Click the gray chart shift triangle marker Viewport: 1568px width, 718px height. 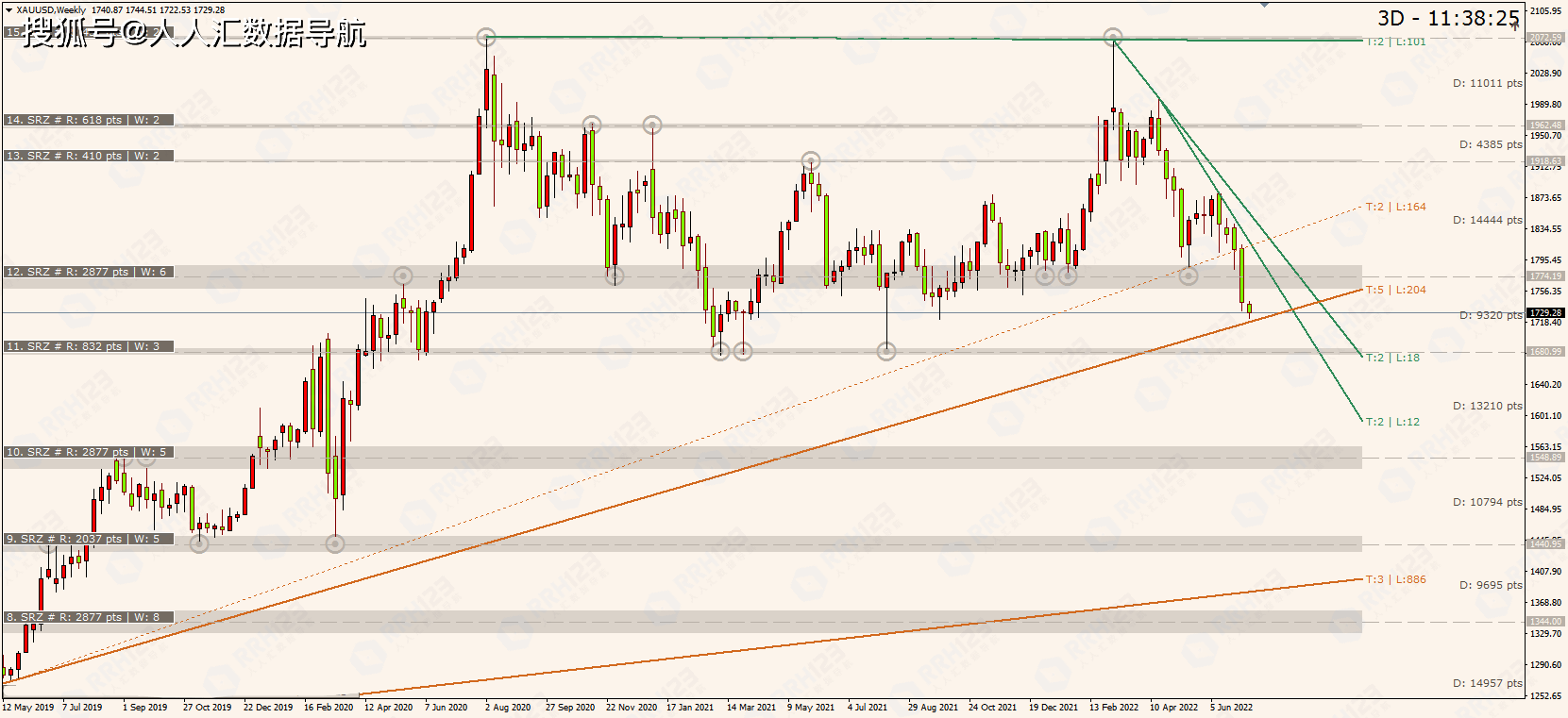point(1265,5)
